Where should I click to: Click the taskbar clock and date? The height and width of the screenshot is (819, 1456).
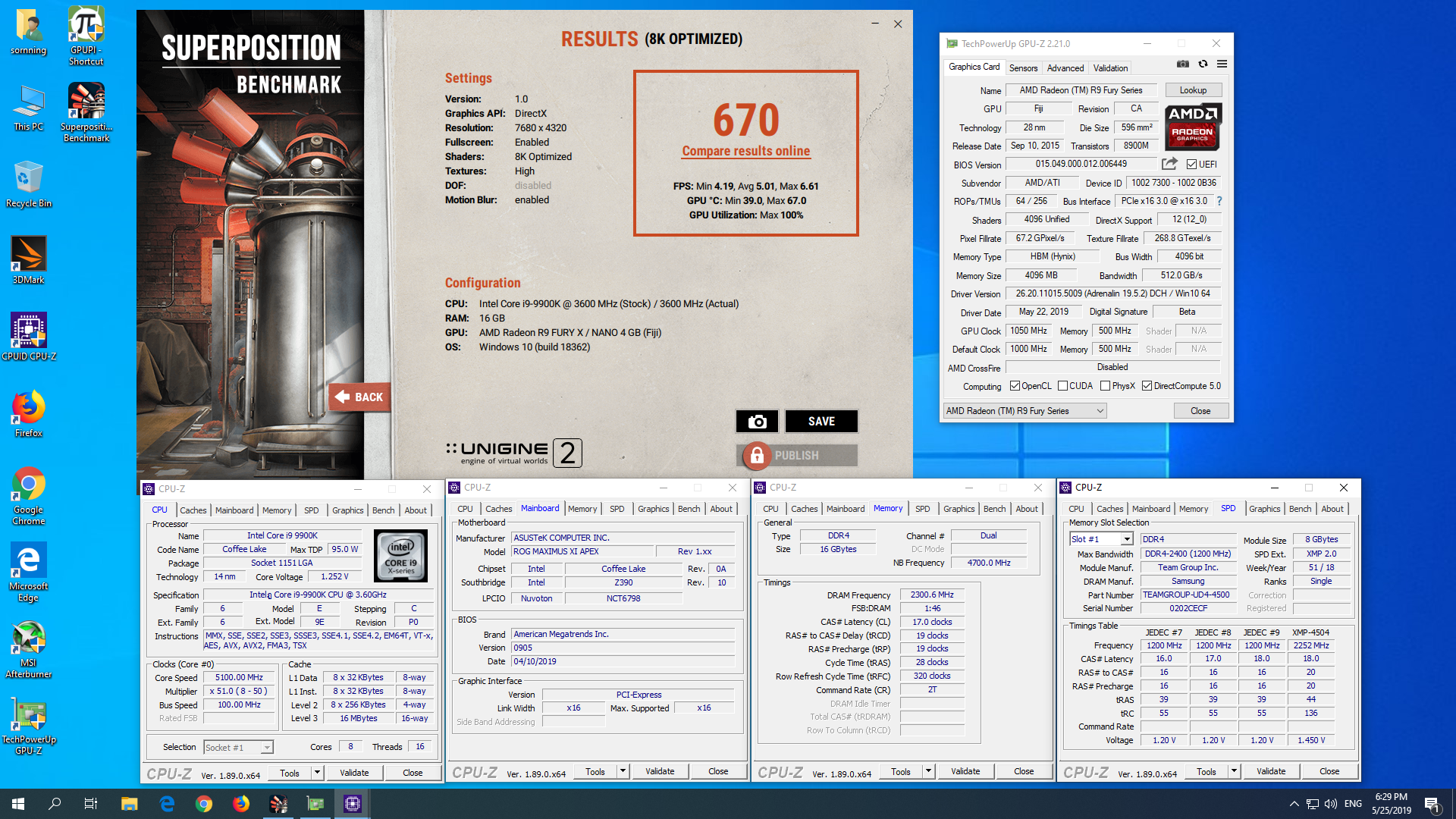coord(1391,804)
